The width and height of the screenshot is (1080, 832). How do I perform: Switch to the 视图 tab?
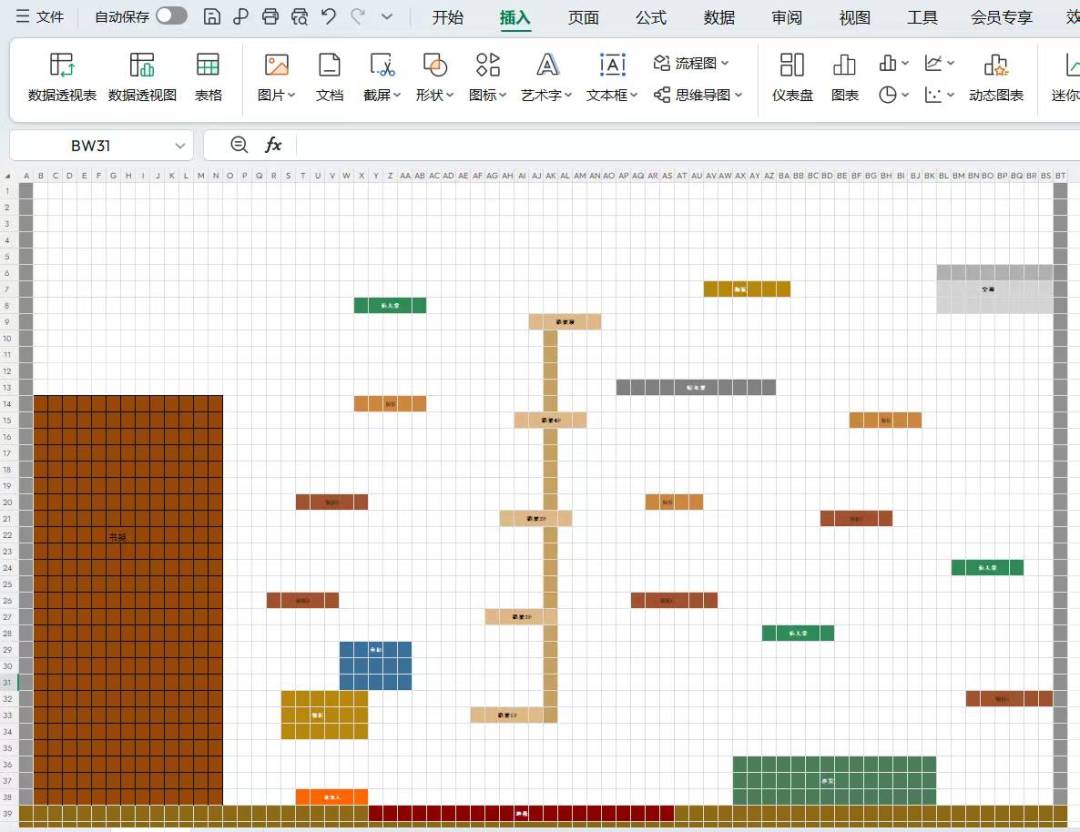855,17
